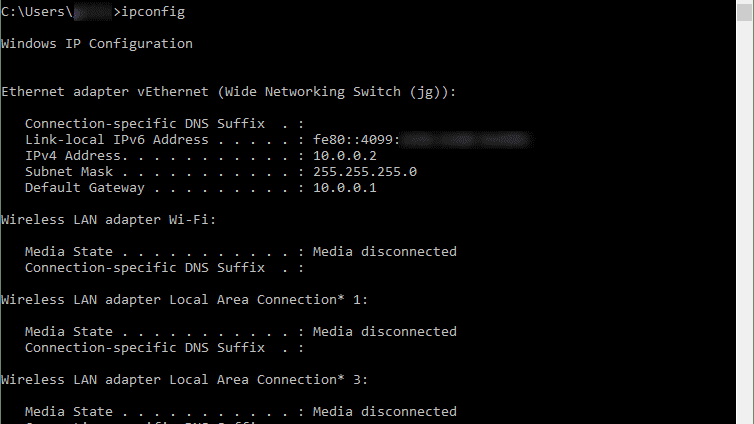Click the Ethernet adapter vEthernet header line
Viewport: 754px width, 424px height.
229,92
